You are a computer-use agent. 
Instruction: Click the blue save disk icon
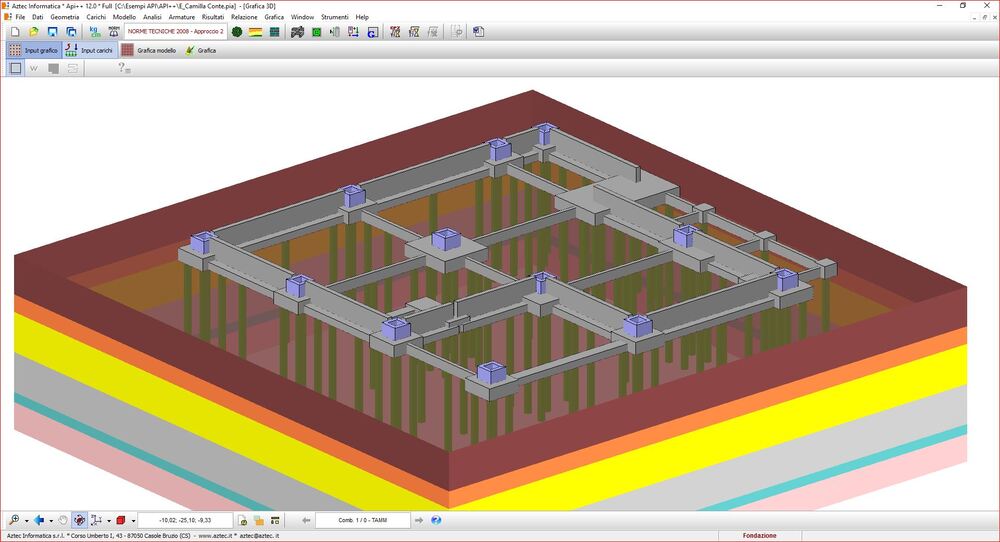pos(52,31)
